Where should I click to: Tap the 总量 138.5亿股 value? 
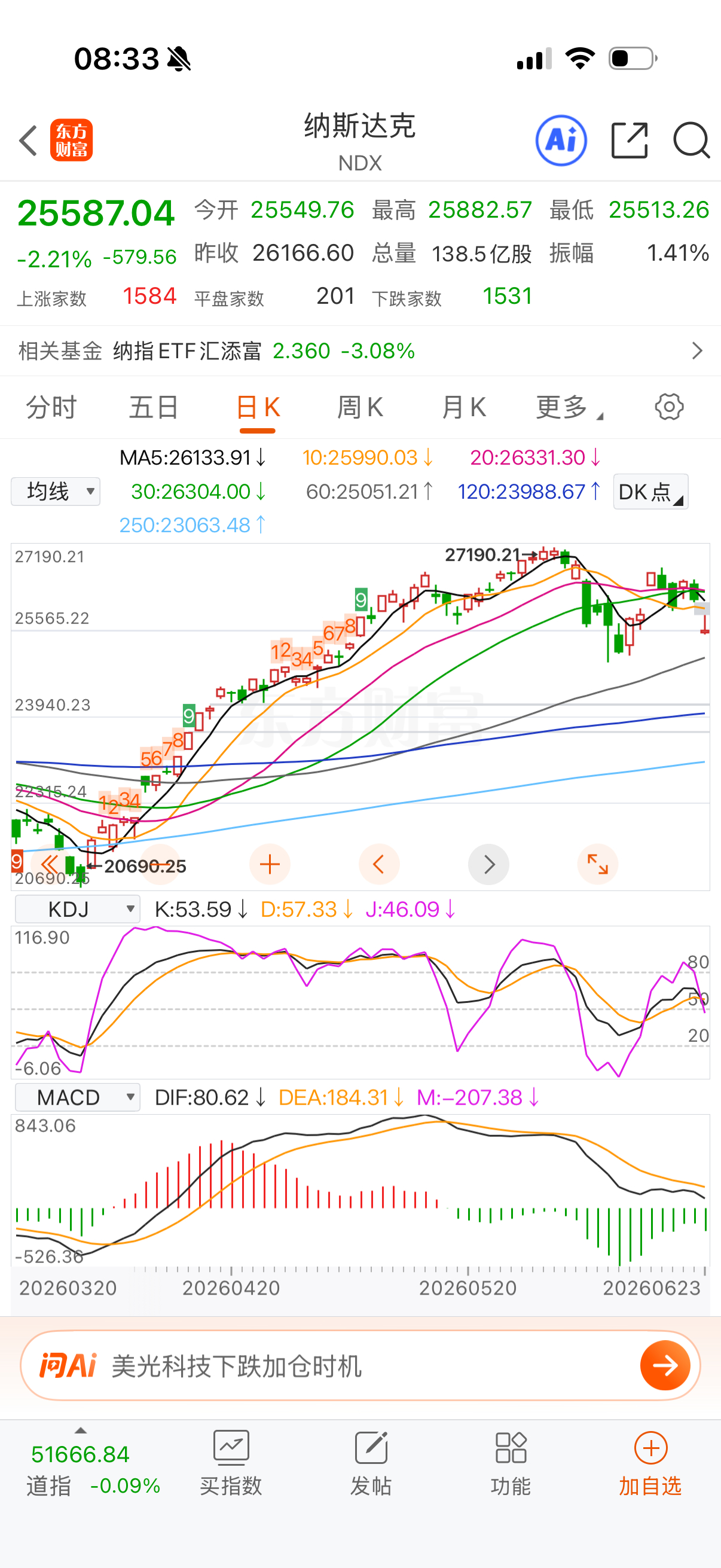(x=452, y=252)
